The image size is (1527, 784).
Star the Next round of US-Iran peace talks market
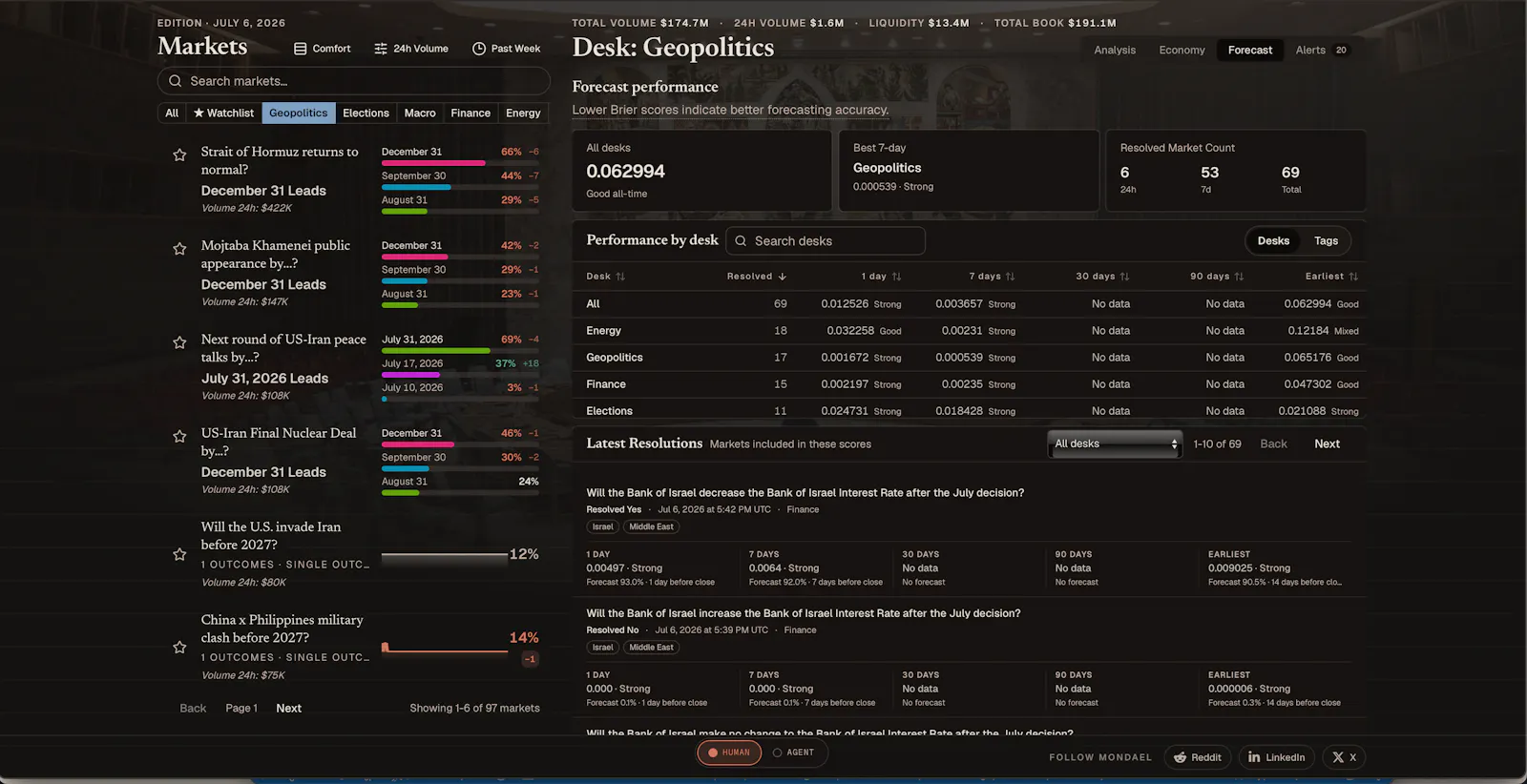(179, 342)
